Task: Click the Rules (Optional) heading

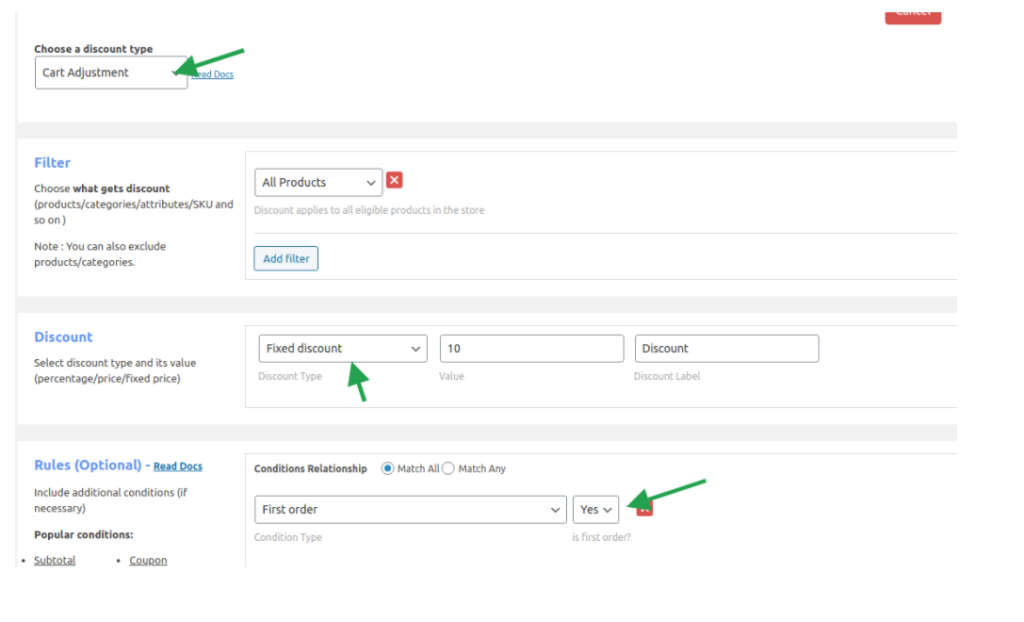Action: click(88, 465)
